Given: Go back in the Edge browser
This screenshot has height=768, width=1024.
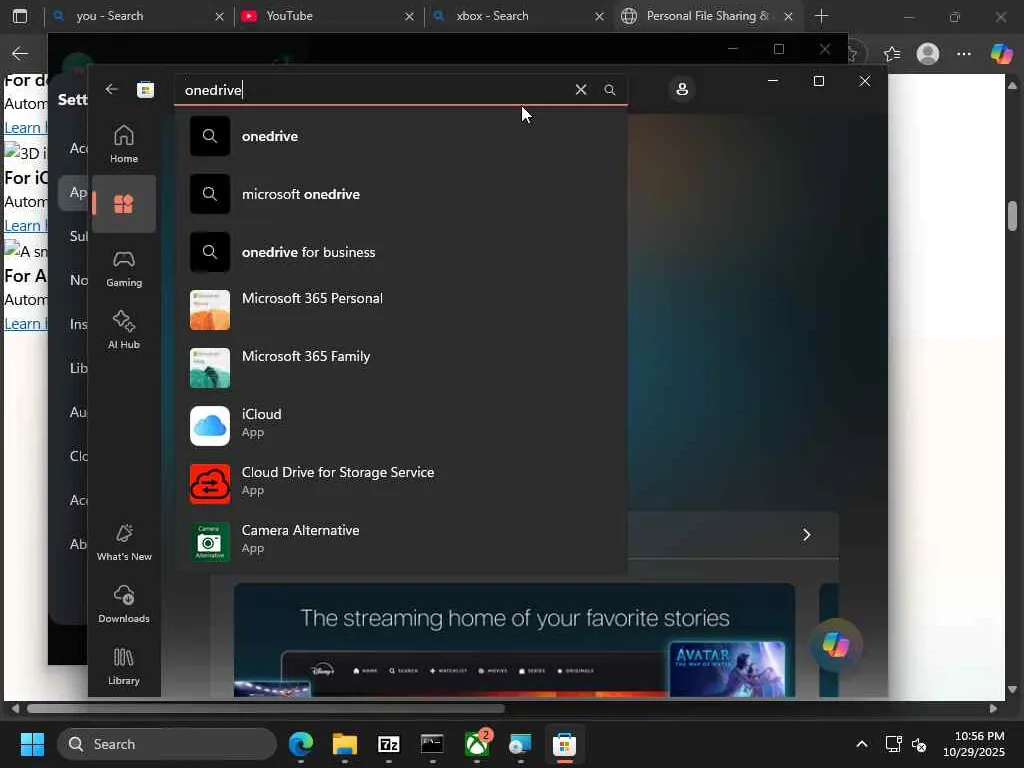Looking at the screenshot, I should [x=20, y=54].
